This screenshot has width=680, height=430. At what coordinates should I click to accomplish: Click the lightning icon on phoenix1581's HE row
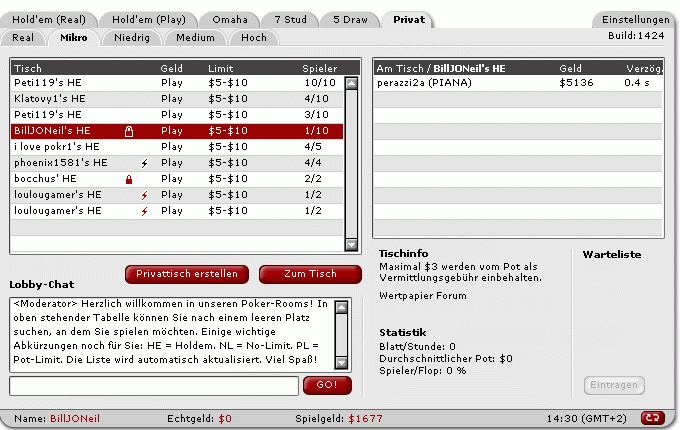point(144,163)
